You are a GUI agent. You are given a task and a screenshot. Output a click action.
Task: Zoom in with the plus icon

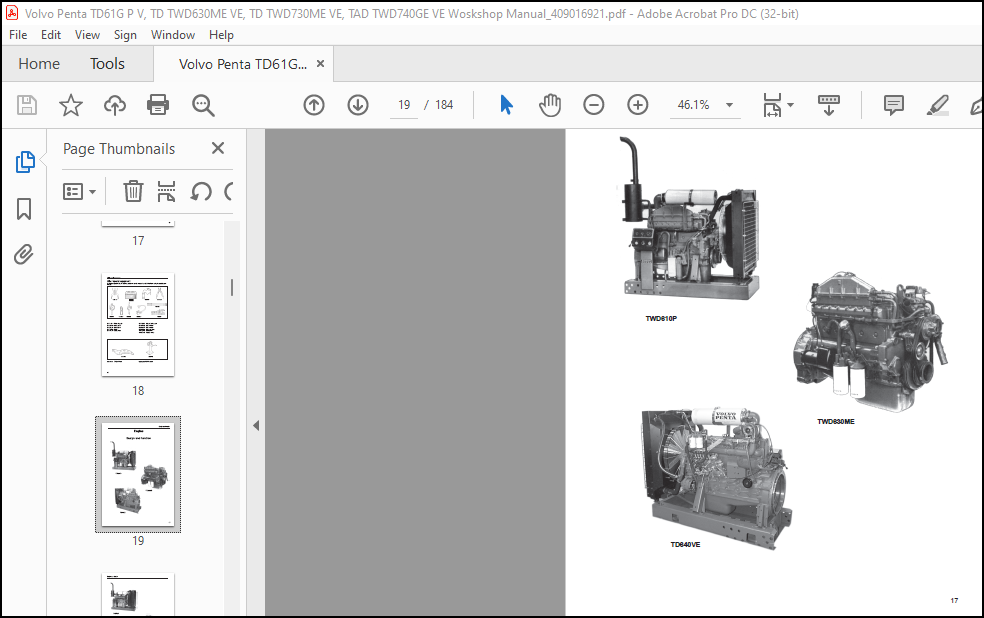pyautogui.click(x=638, y=105)
